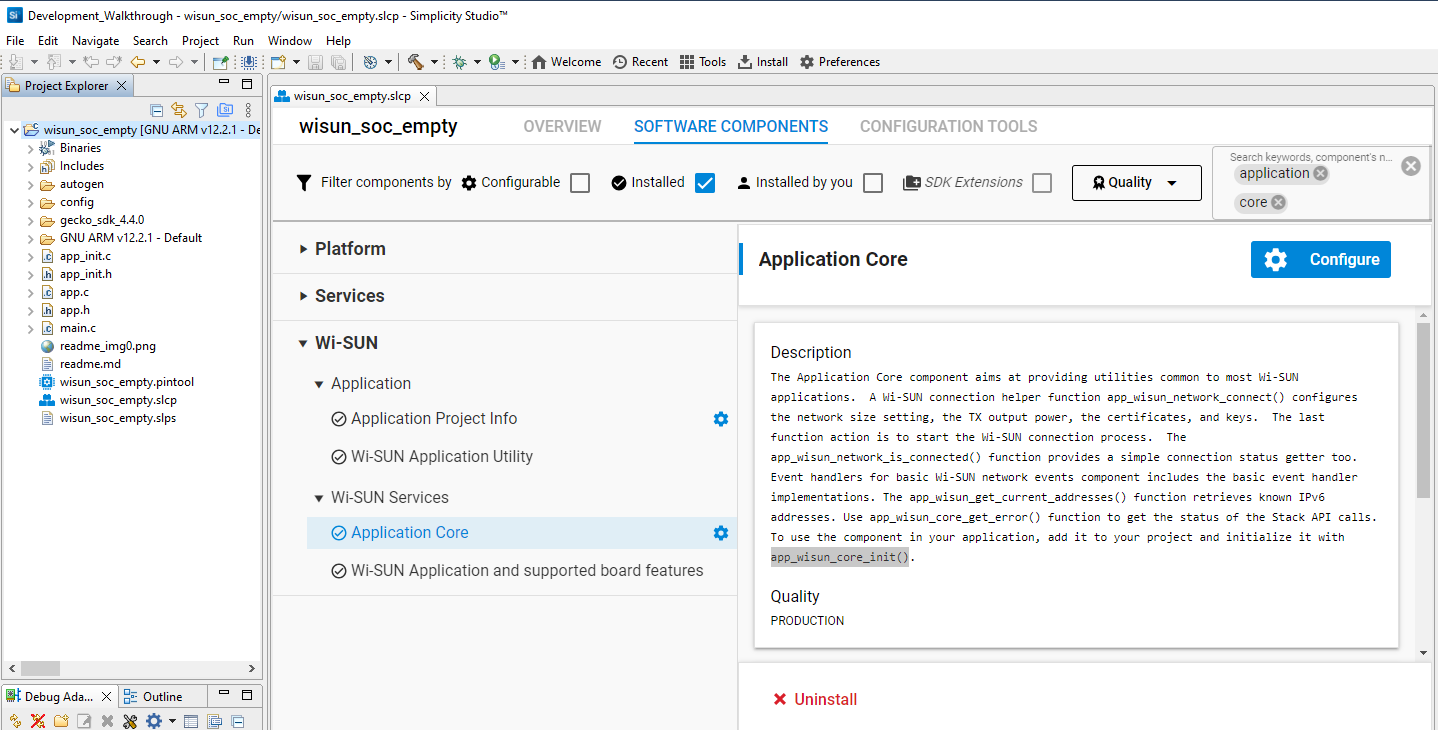Open the Quality dropdown
The image size is (1438, 730).
tap(1137, 183)
